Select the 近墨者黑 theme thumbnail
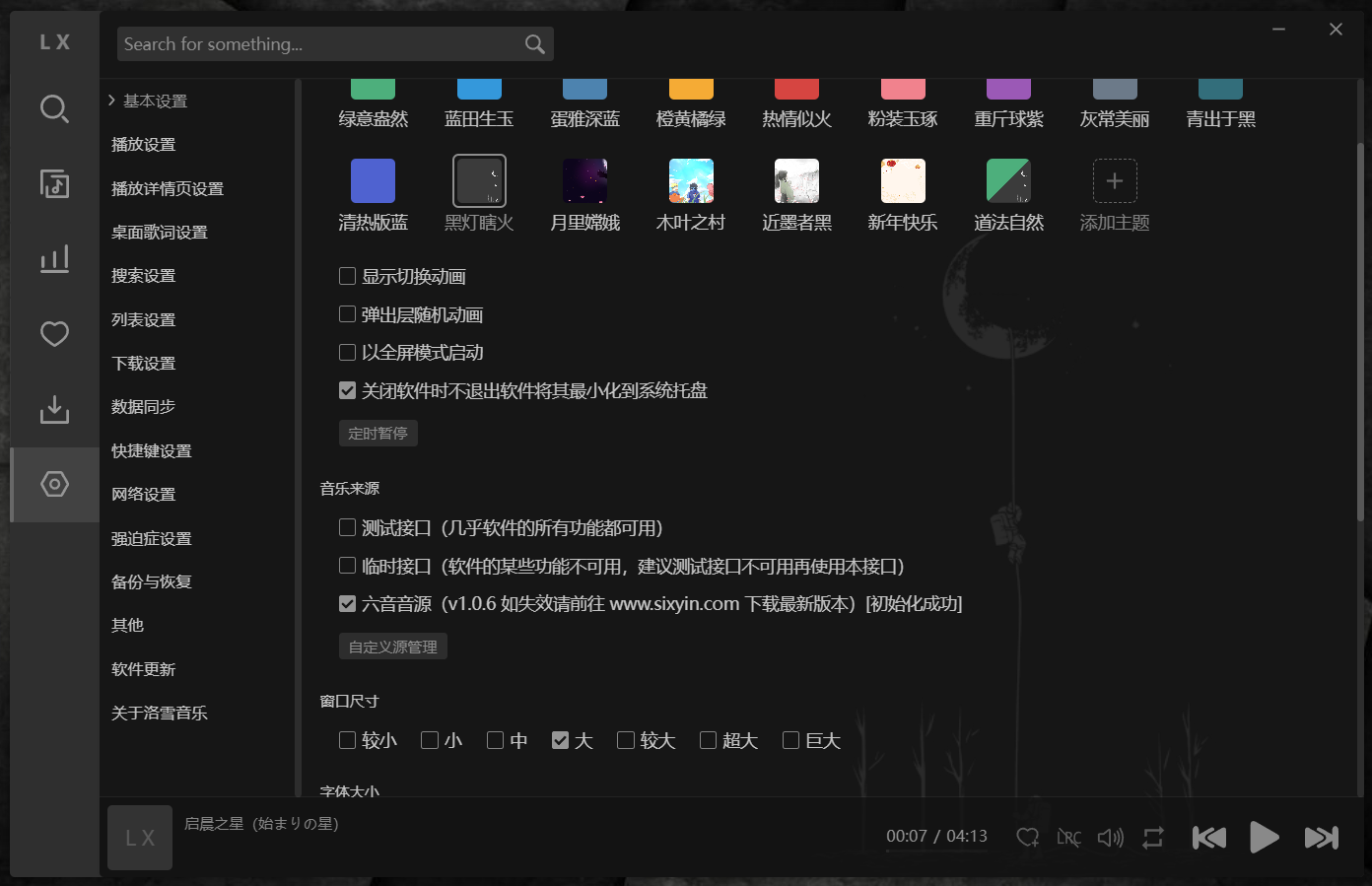Image resolution: width=1372 pixels, height=886 pixels. point(796,180)
